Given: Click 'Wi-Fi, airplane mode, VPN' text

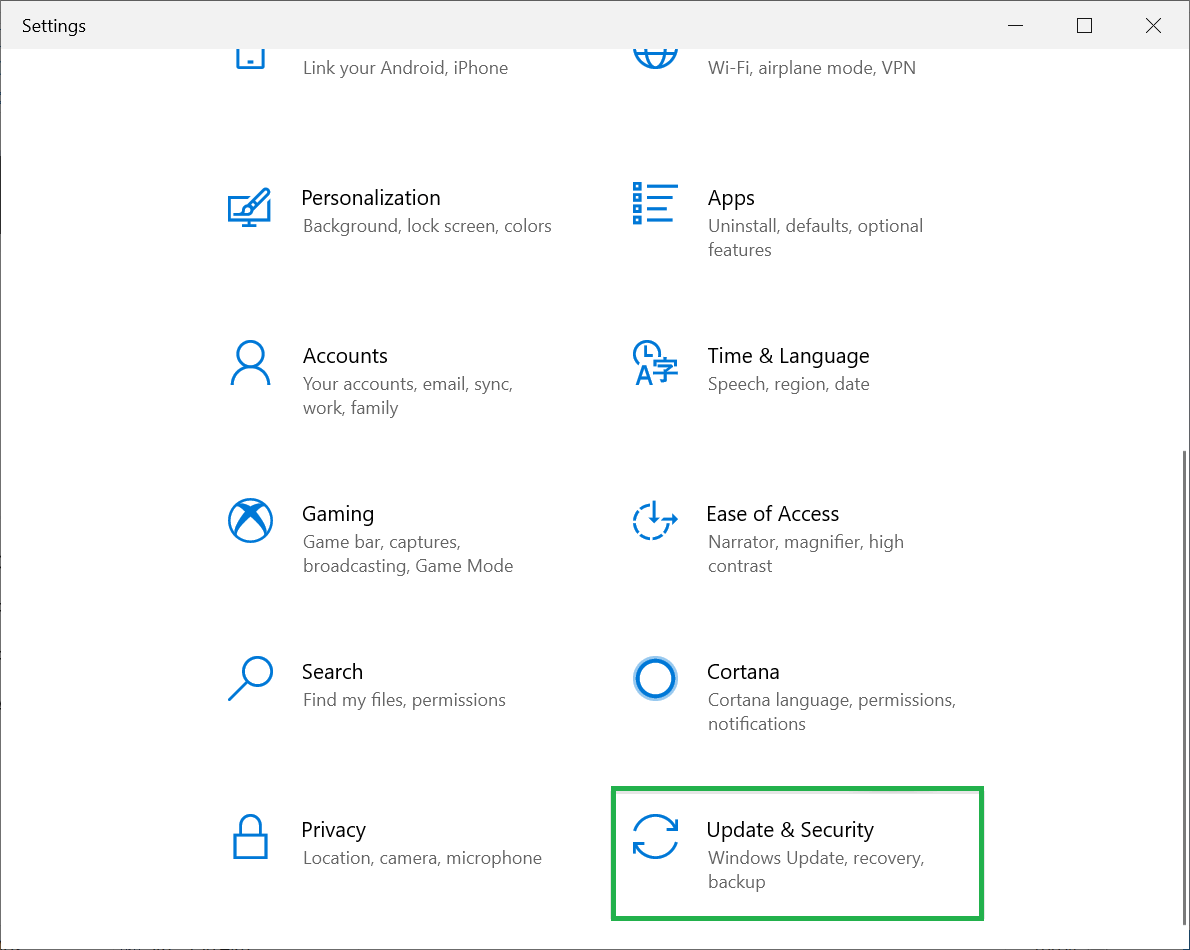Looking at the screenshot, I should (811, 68).
